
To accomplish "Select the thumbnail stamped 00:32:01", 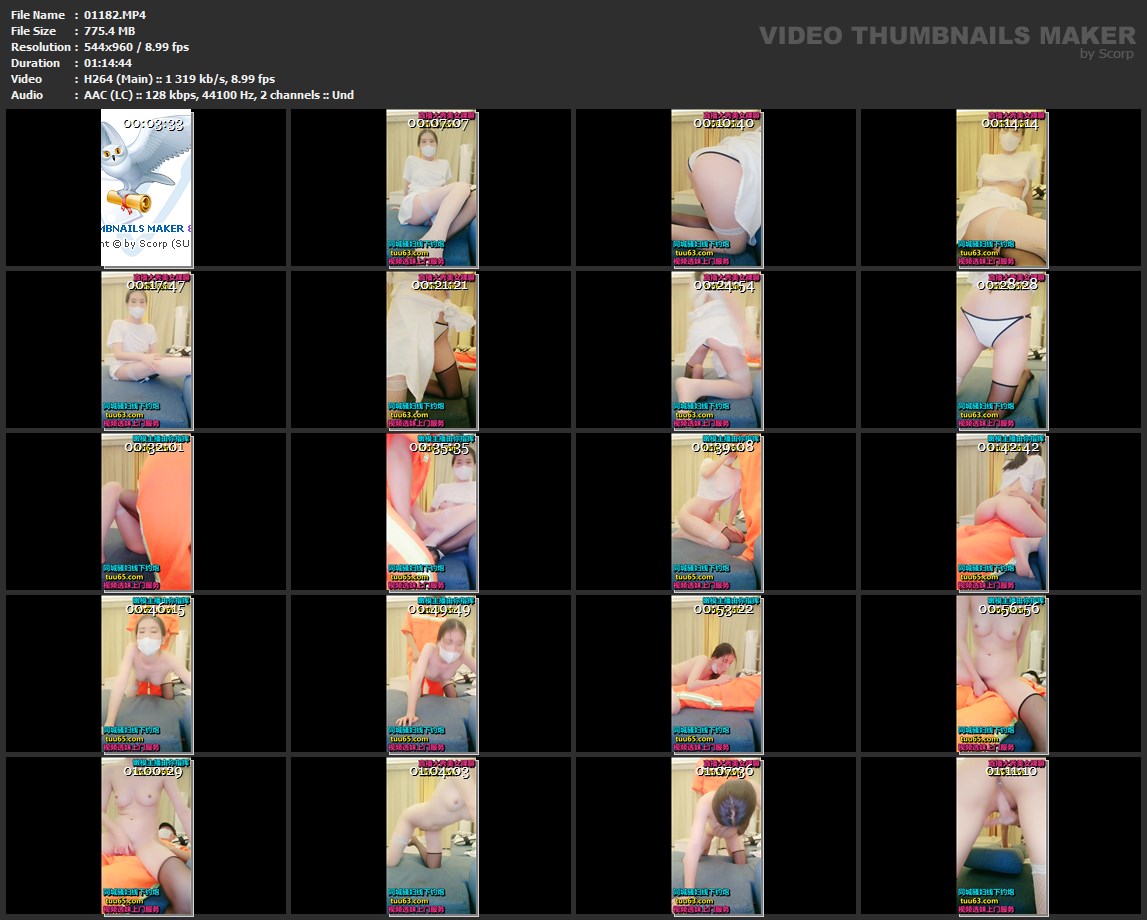I will click(x=146, y=512).
